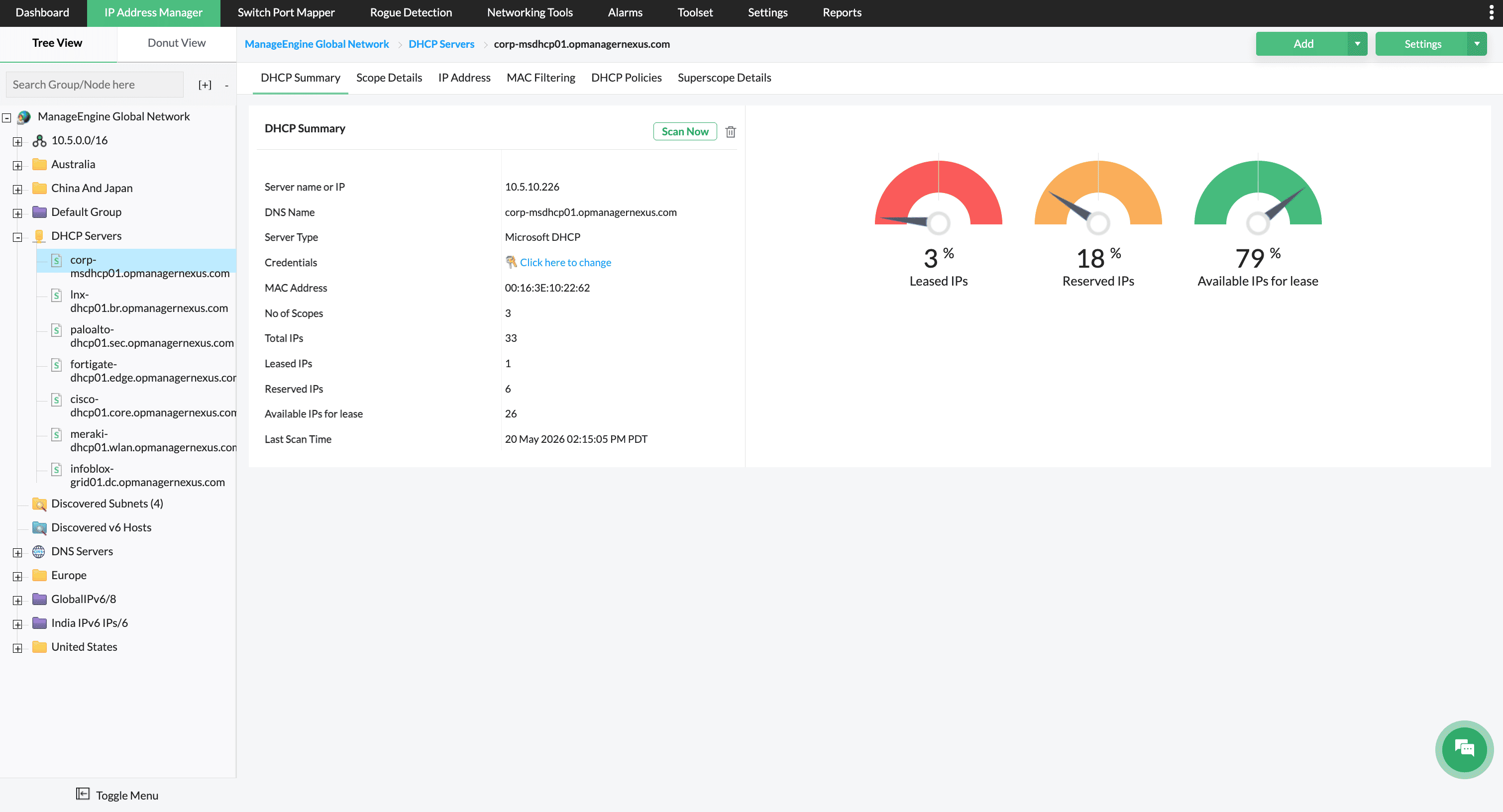The width and height of the screenshot is (1503, 812).
Task: Click the credentials key icon
Action: pos(511,263)
